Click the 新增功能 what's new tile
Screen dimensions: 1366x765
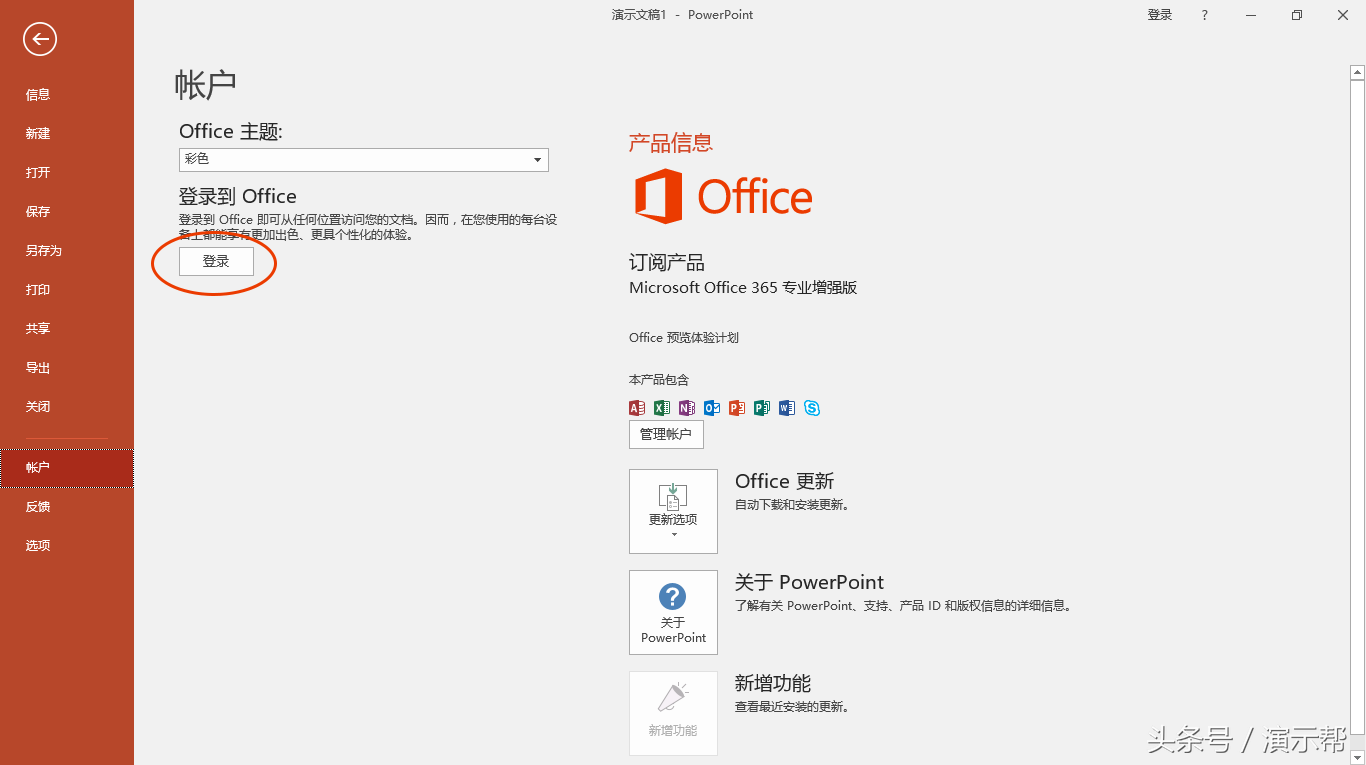tap(673, 713)
